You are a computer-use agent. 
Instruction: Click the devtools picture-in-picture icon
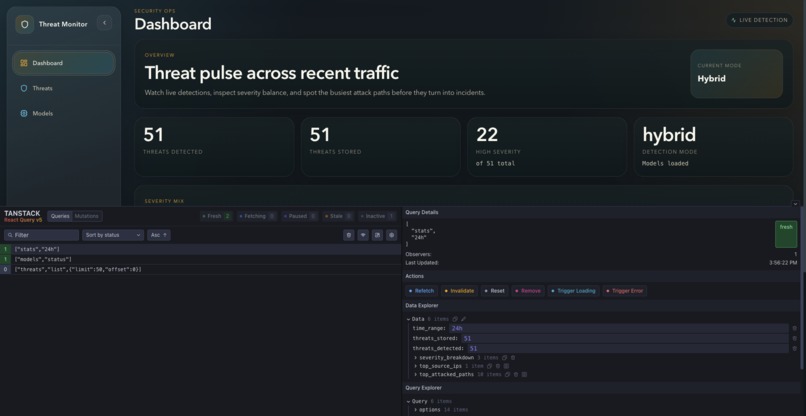point(377,235)
